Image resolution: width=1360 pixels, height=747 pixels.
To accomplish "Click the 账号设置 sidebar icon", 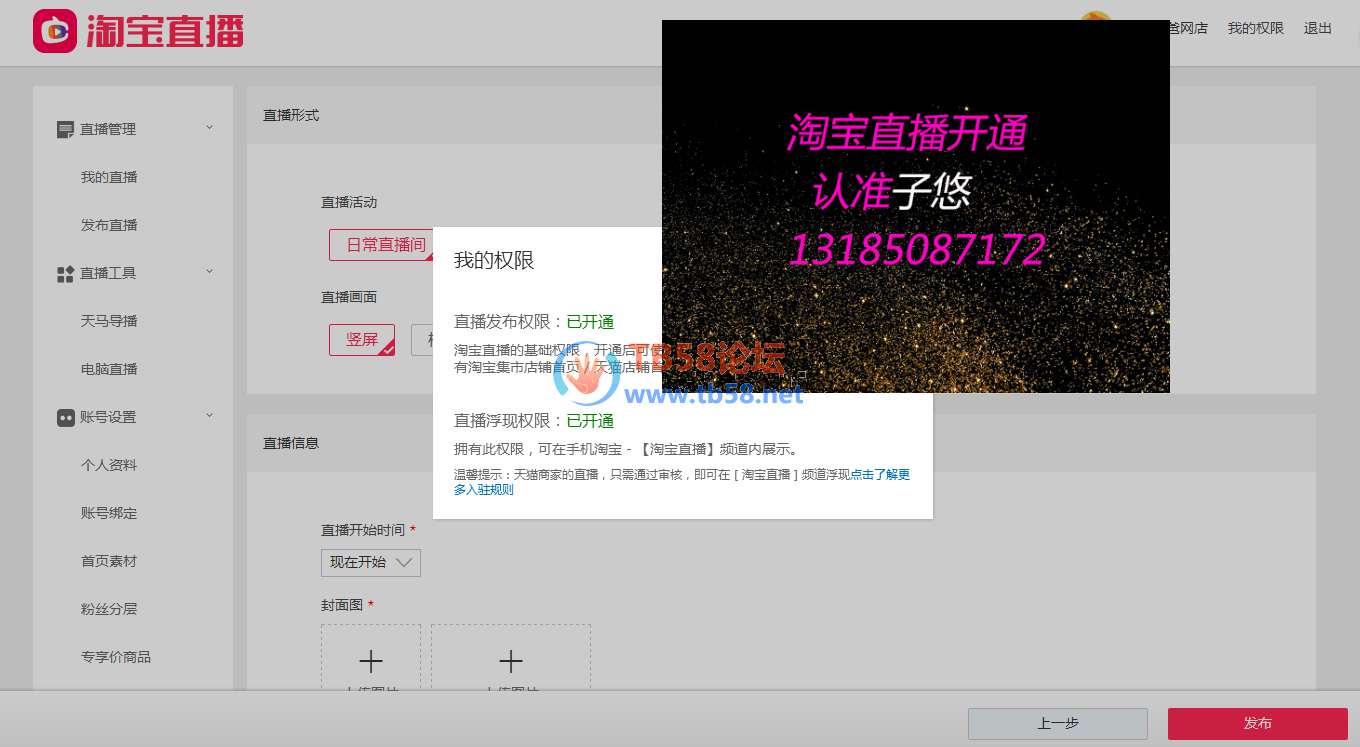I will tap(66, 418).
